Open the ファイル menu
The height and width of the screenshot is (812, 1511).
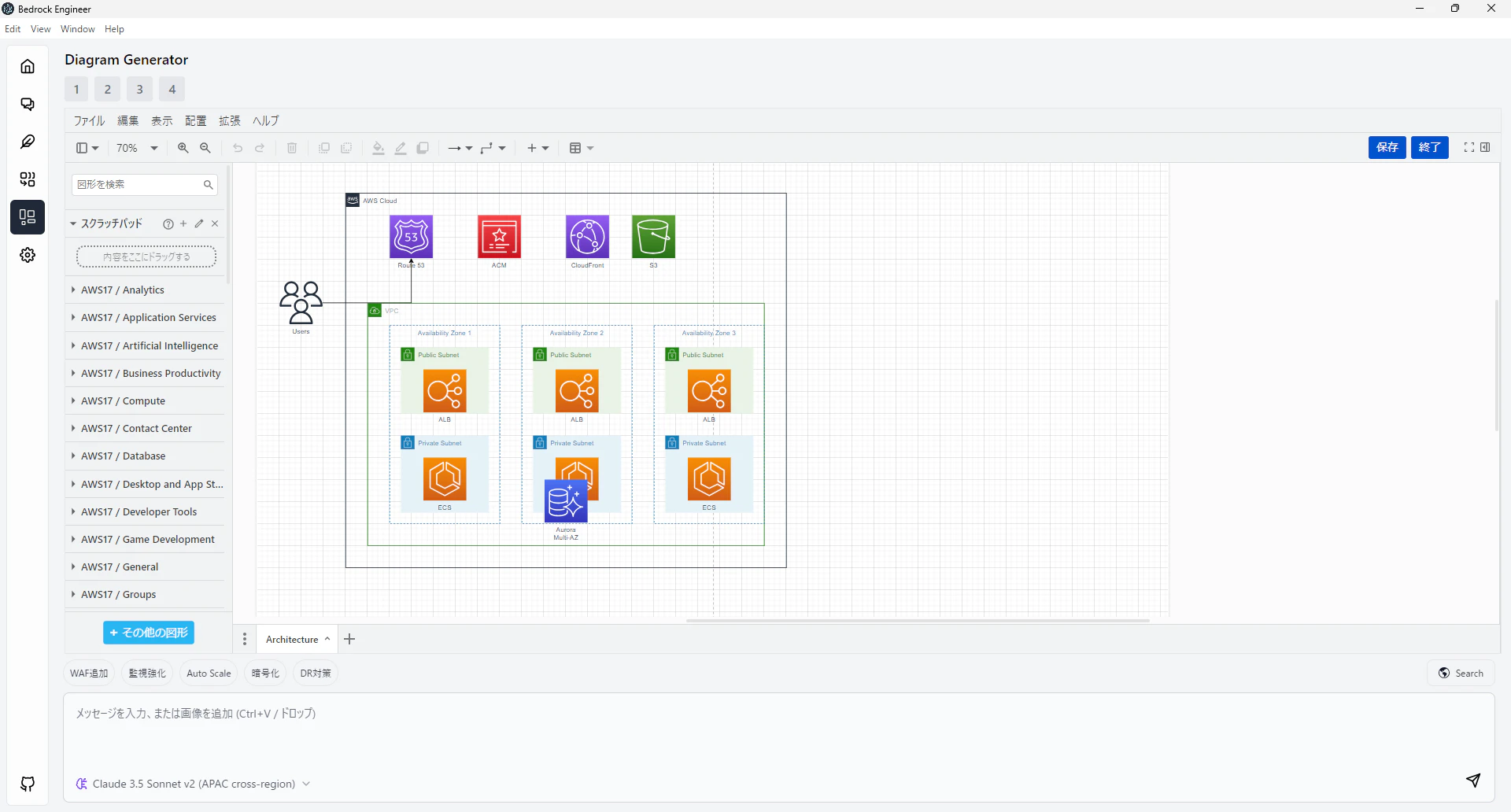click(89, 121)
